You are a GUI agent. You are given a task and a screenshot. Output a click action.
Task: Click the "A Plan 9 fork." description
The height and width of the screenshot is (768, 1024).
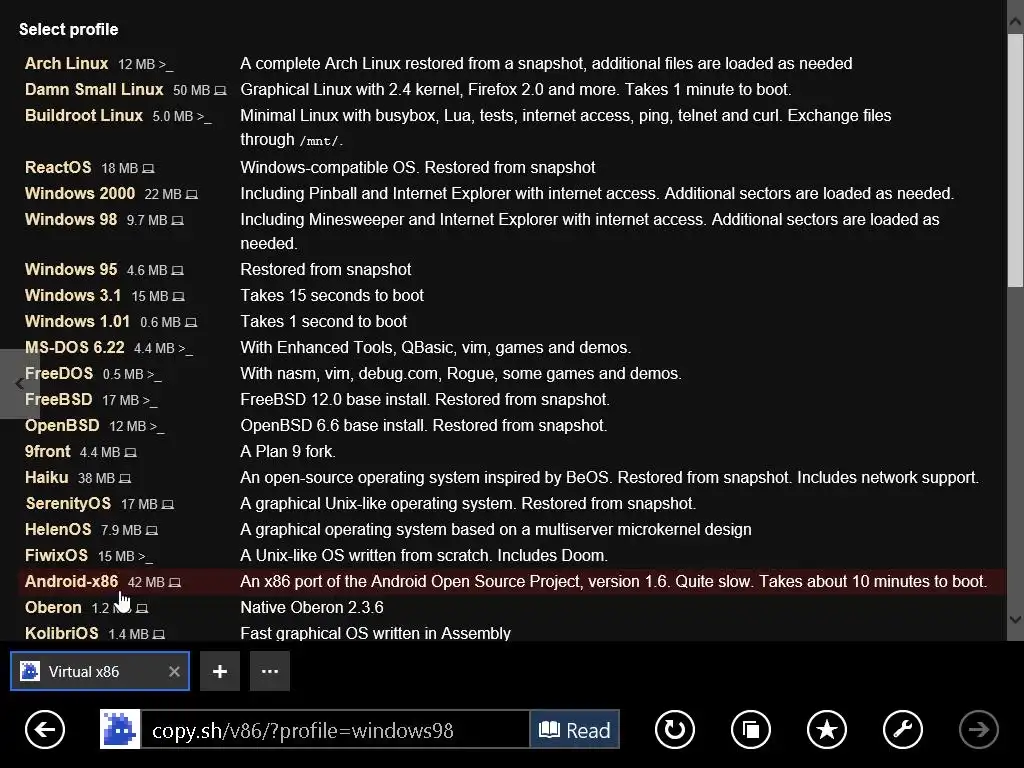click(288, 451)
